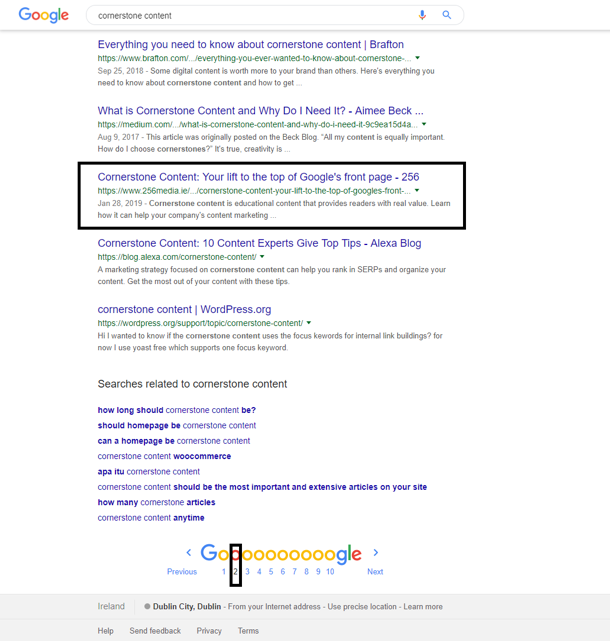Viewport: 610px width, 641px height.
Task: Go to results page 1
Action: click(224, 572)
